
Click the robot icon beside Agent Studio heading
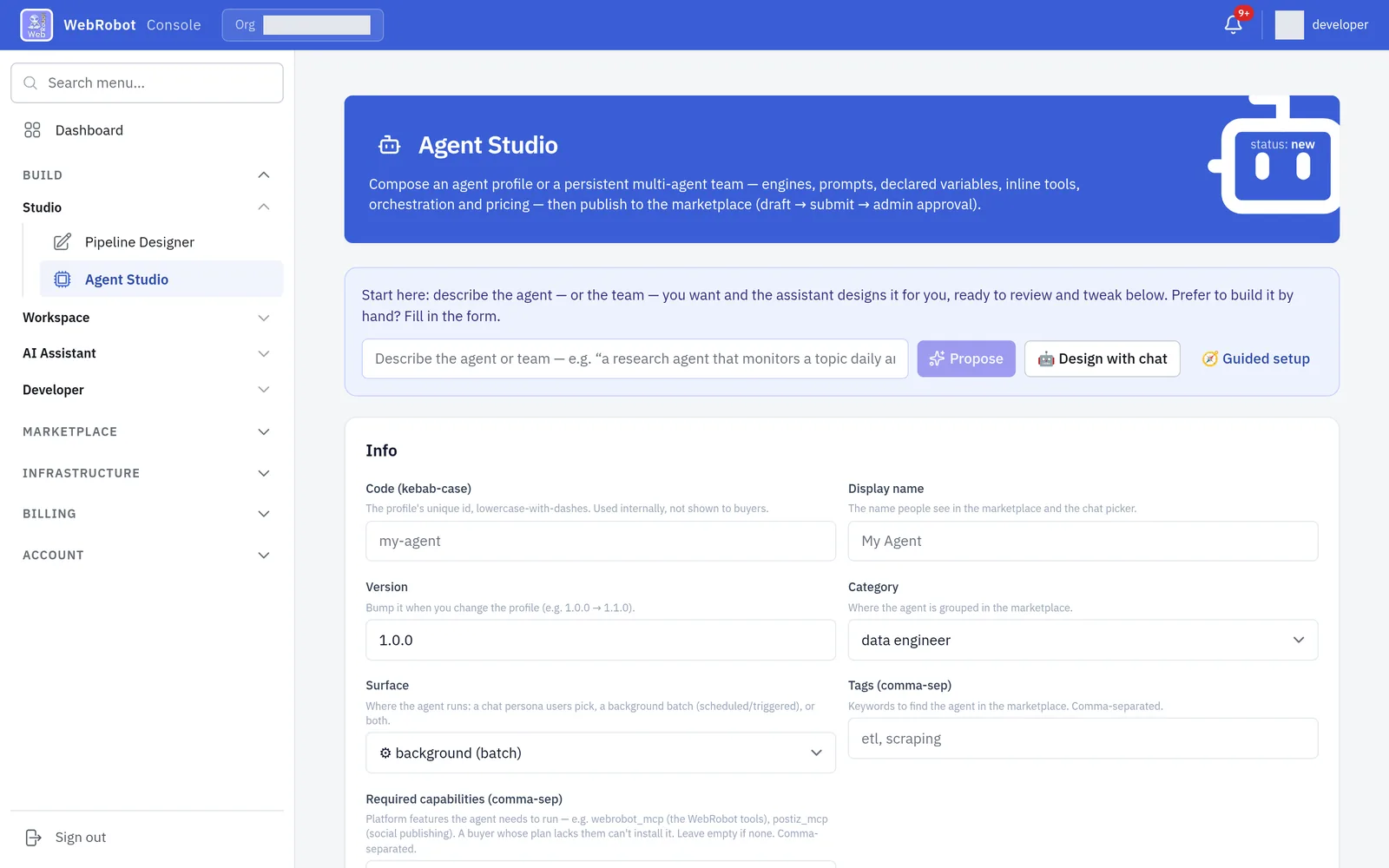pyautogui.click(x=390, y=145)
